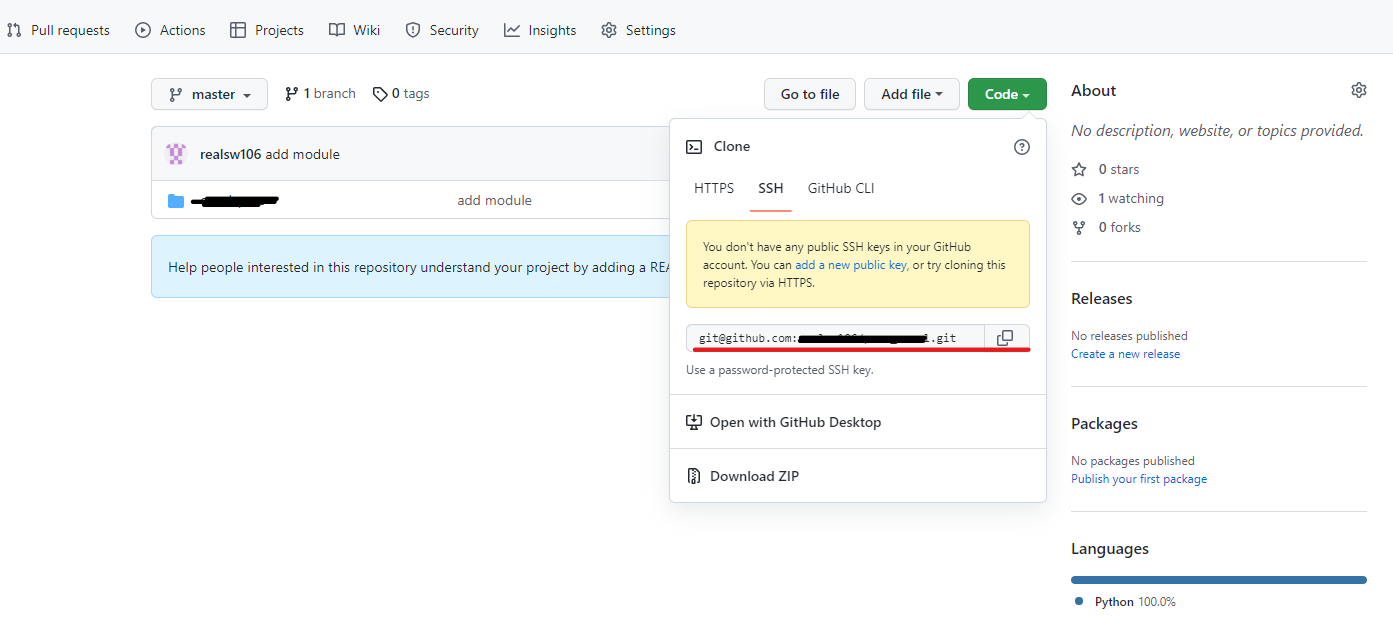Click the Security shield icon
The image size is (1393, 639).
pos(413,30)
